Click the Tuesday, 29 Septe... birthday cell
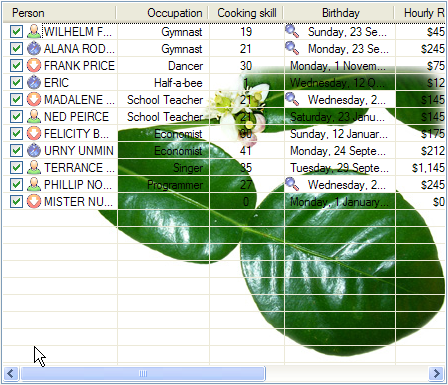448x385 pixels. coord(340,168)
